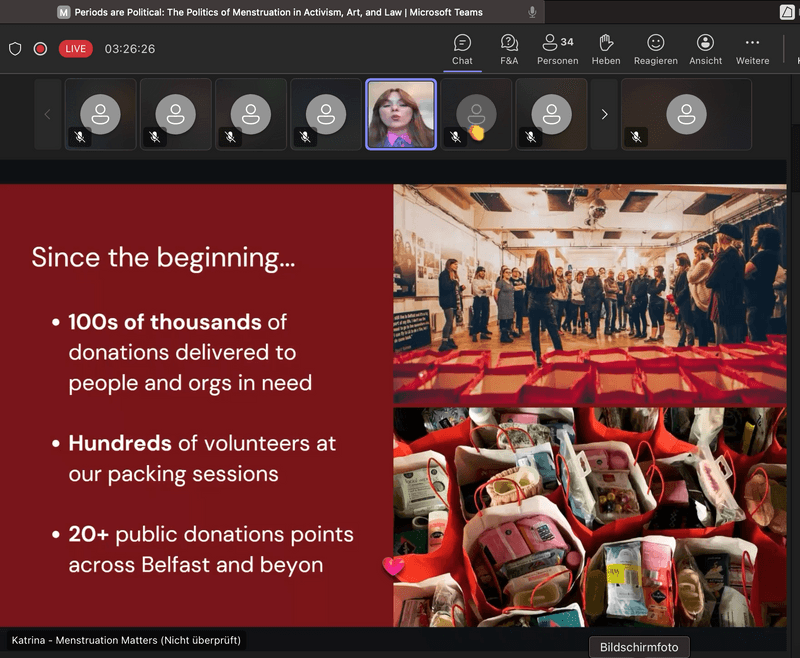Click the Bildschirmfoto button
Image resolution: width=800 pixels, height=658 pixels.
coord(639,647)
